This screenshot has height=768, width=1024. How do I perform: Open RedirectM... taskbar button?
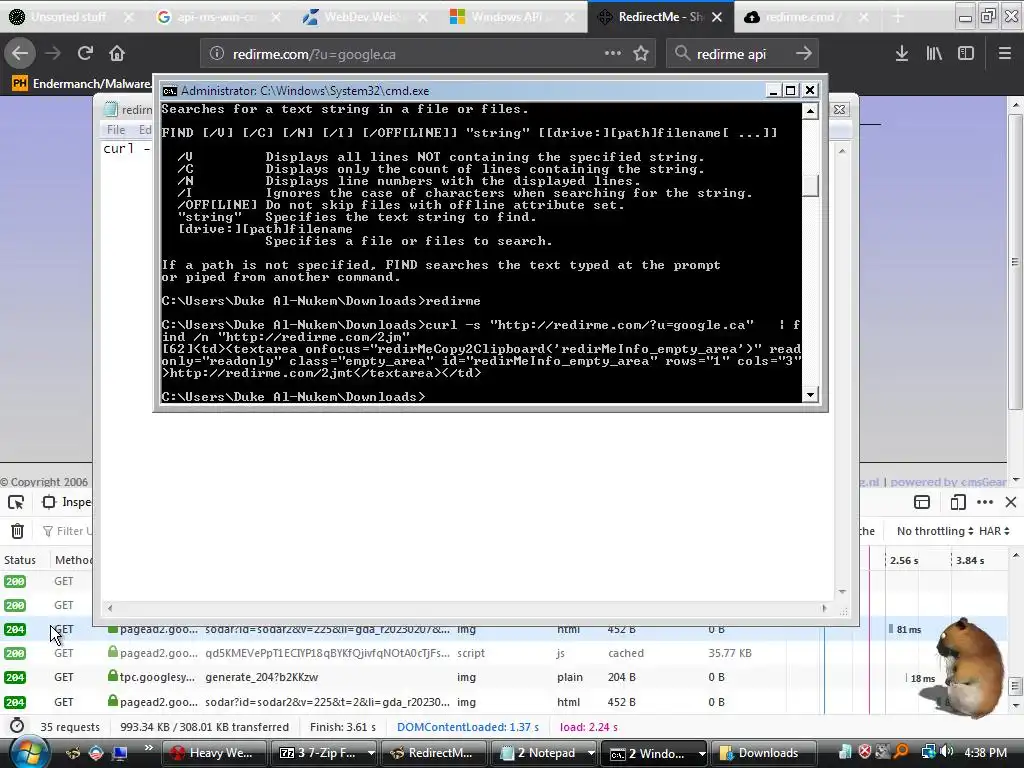[x=433, y=753]
